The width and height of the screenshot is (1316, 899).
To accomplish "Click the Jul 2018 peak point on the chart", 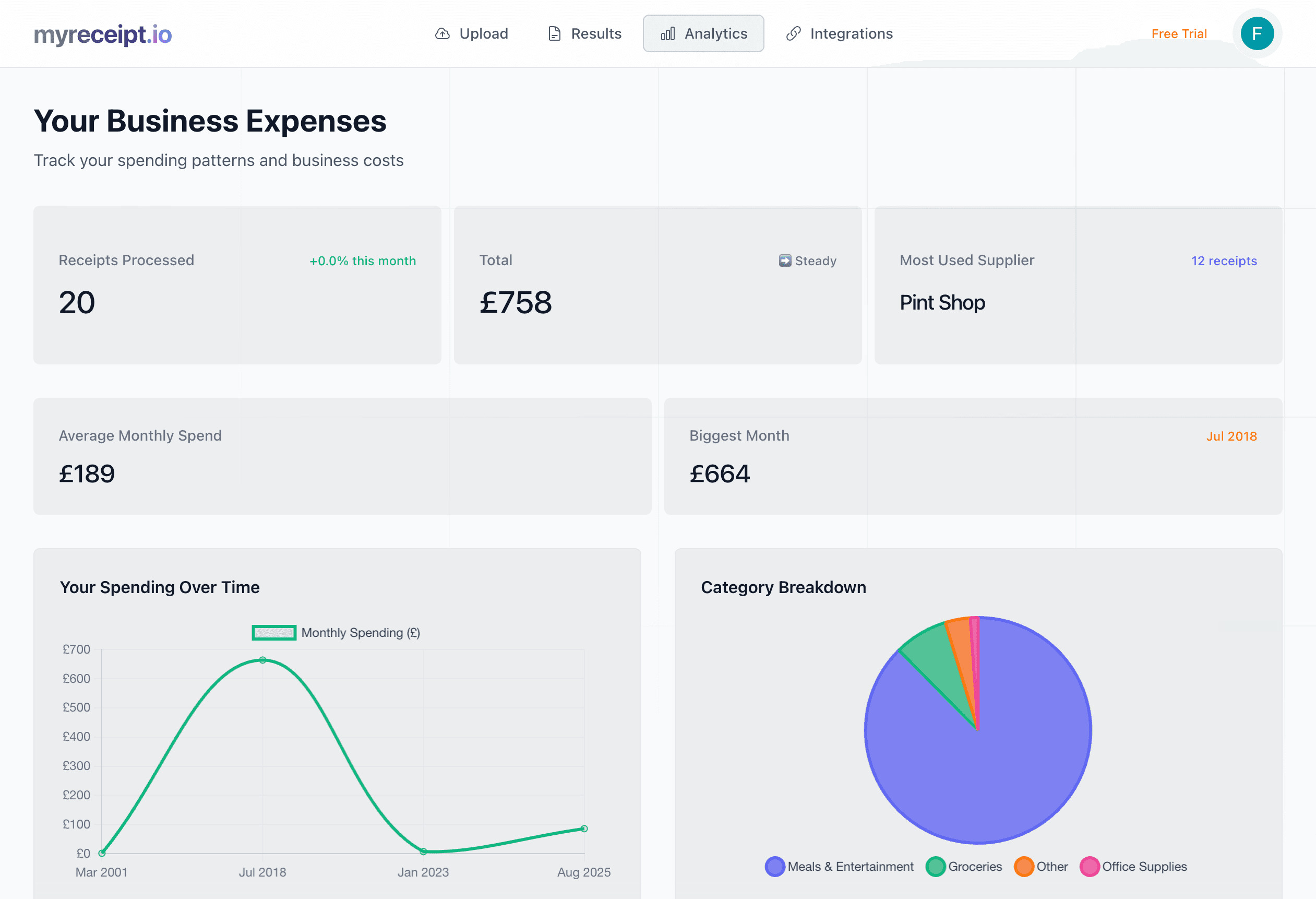I will point(262,659).
